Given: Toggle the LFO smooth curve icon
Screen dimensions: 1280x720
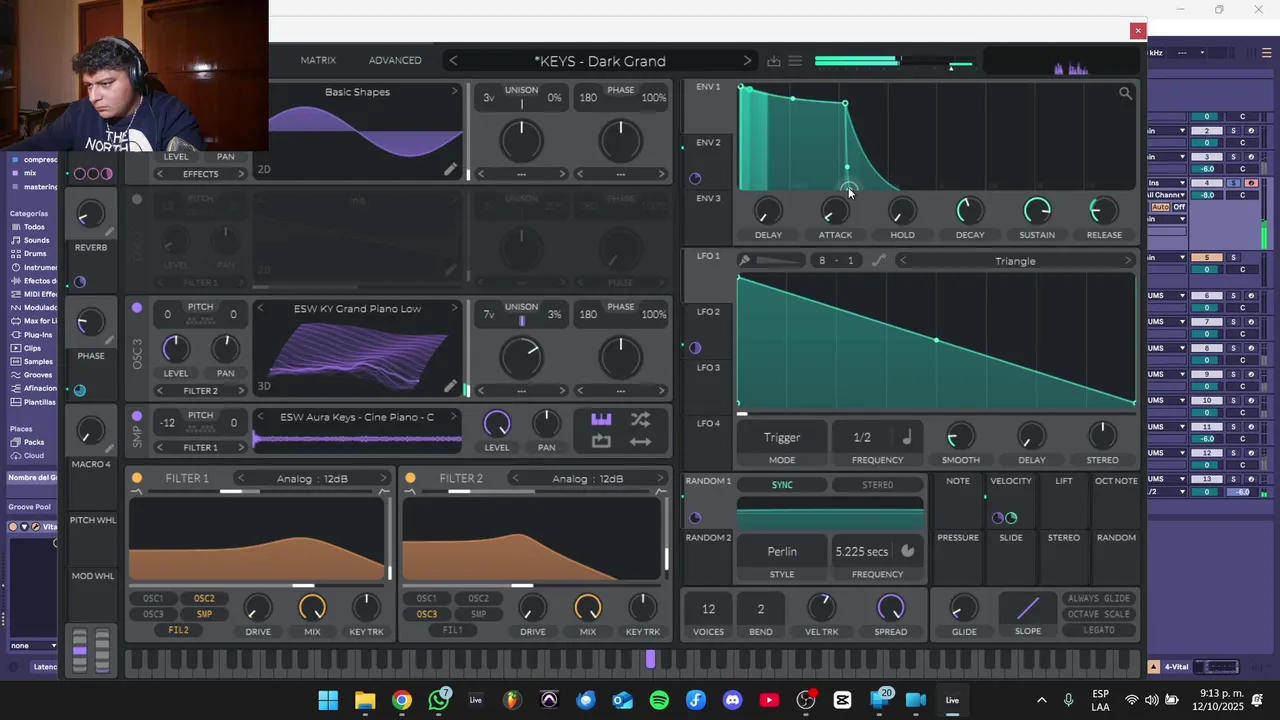Looking at the screenshot, I should [879, 261].
